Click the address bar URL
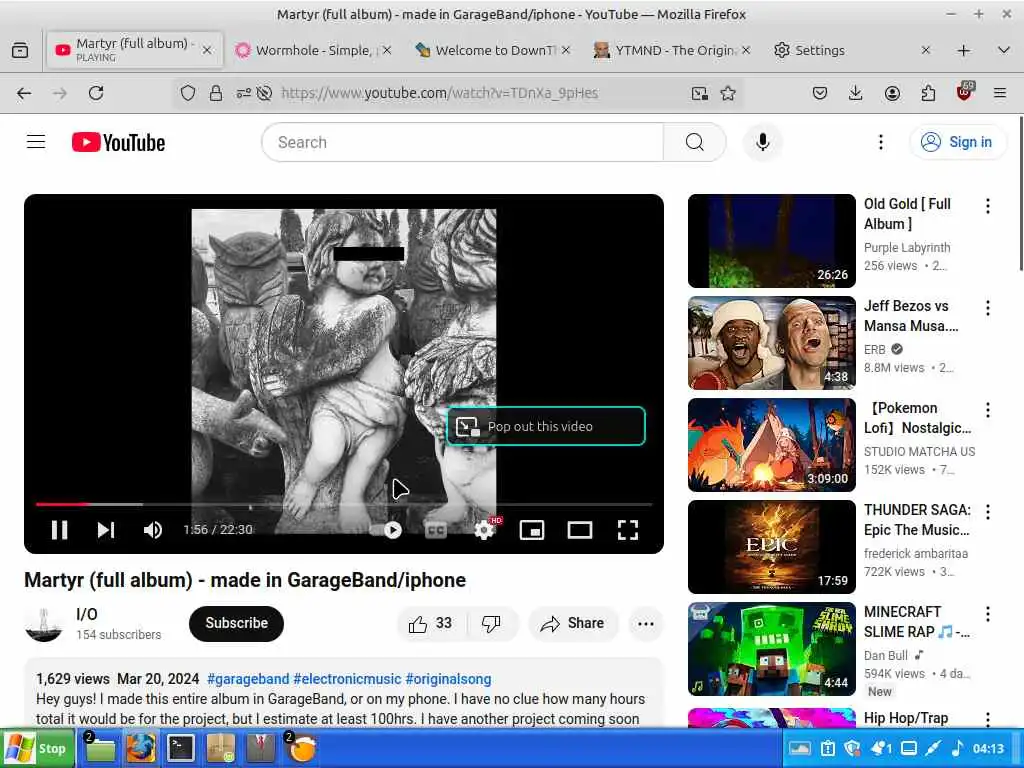This screenshot has height=768, width=1024. click(x=440, y=93)
